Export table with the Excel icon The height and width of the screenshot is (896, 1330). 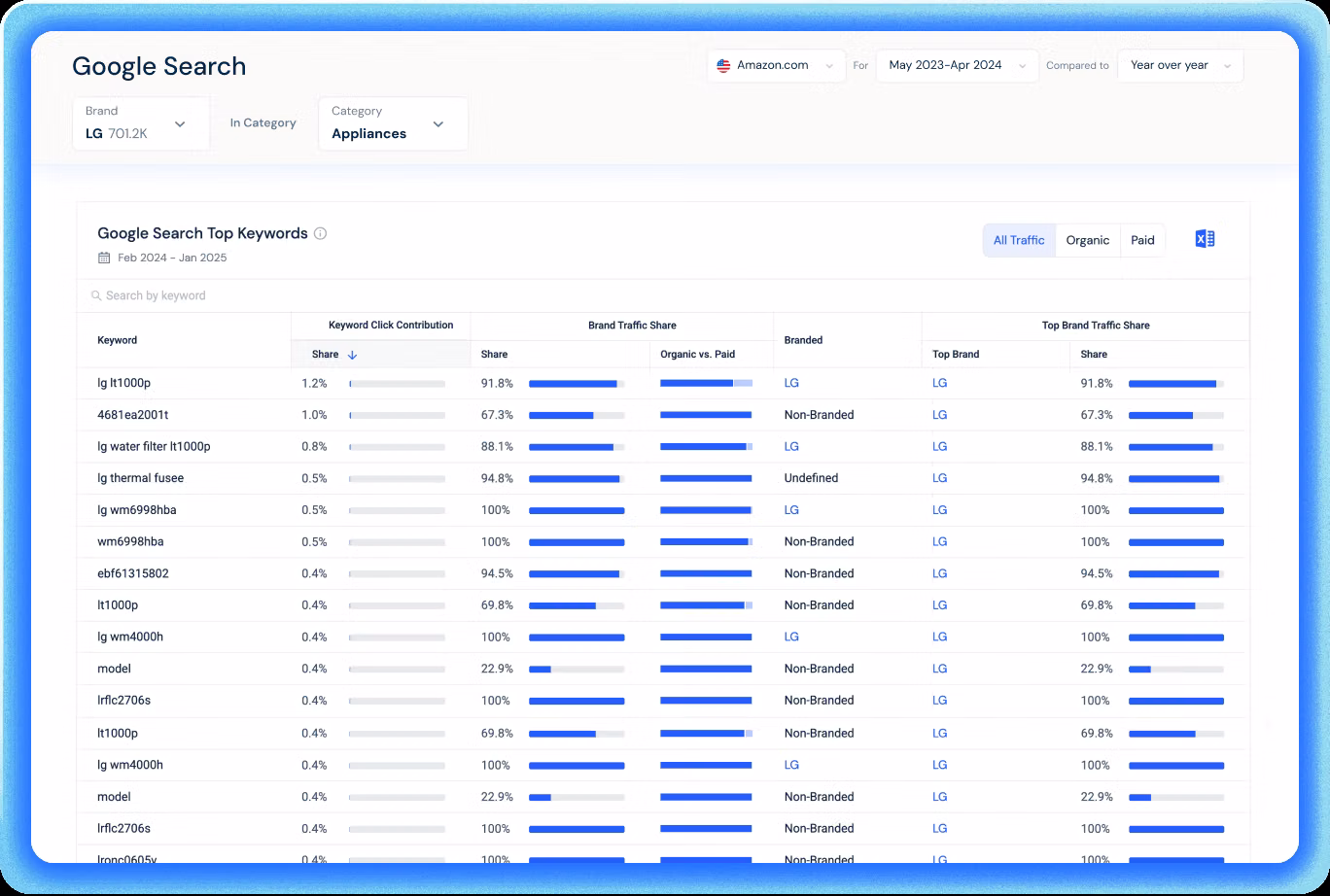[x=1205, y=239]
